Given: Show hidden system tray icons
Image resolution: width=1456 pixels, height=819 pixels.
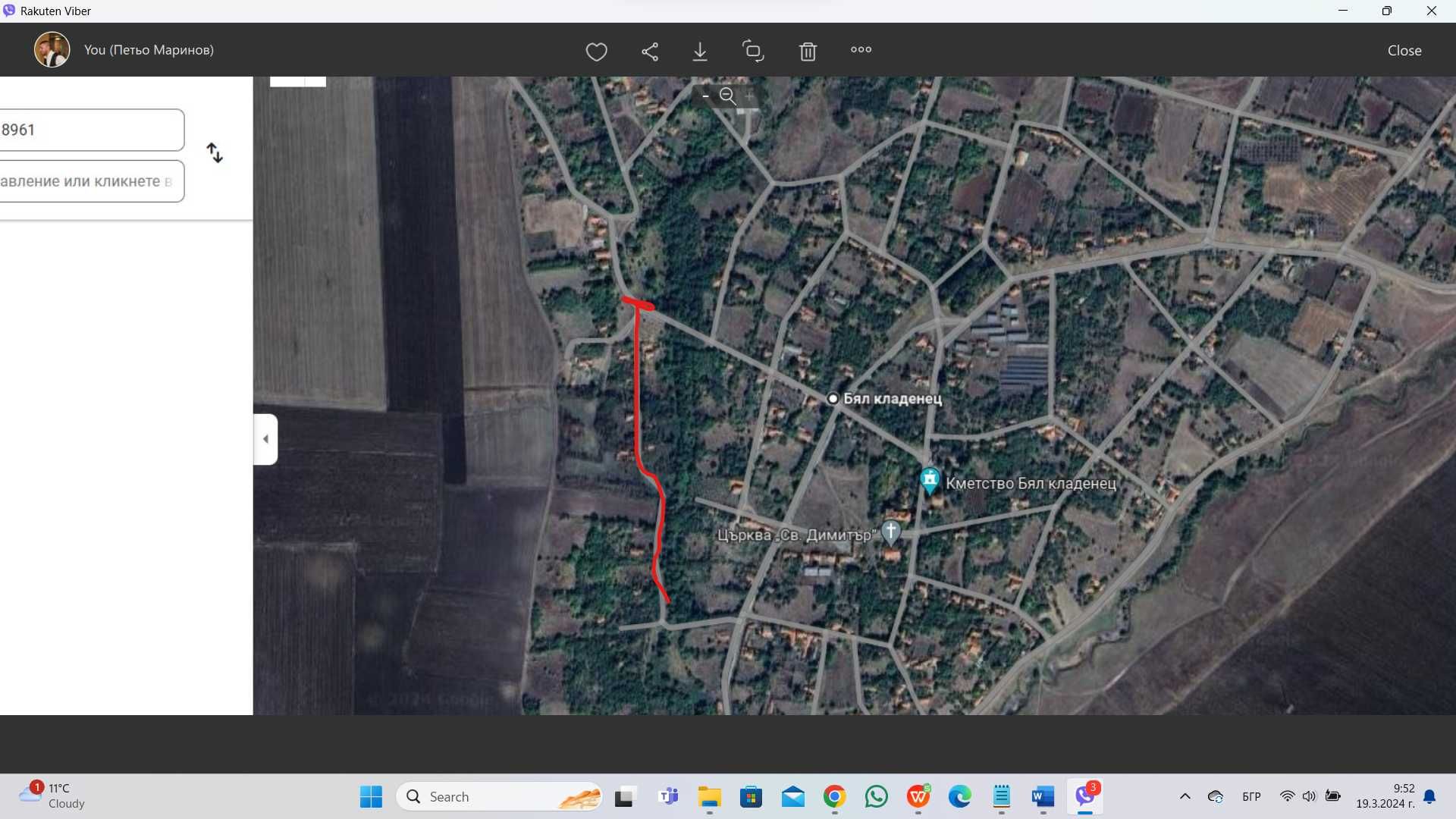Looking at the screenshot, I should point(1185,796).
